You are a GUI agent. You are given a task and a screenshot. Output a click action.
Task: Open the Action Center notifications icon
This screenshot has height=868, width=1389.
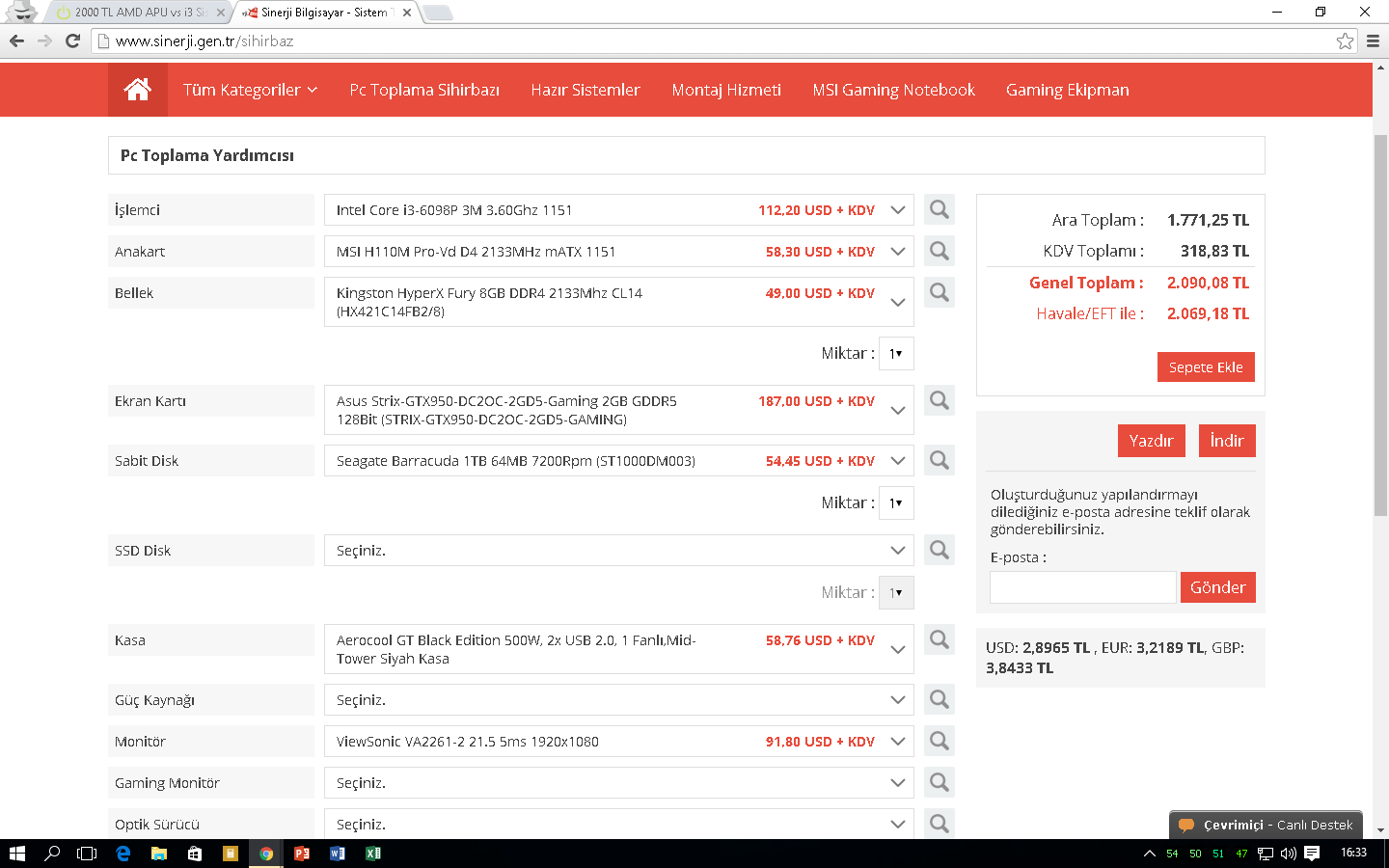1312,854
